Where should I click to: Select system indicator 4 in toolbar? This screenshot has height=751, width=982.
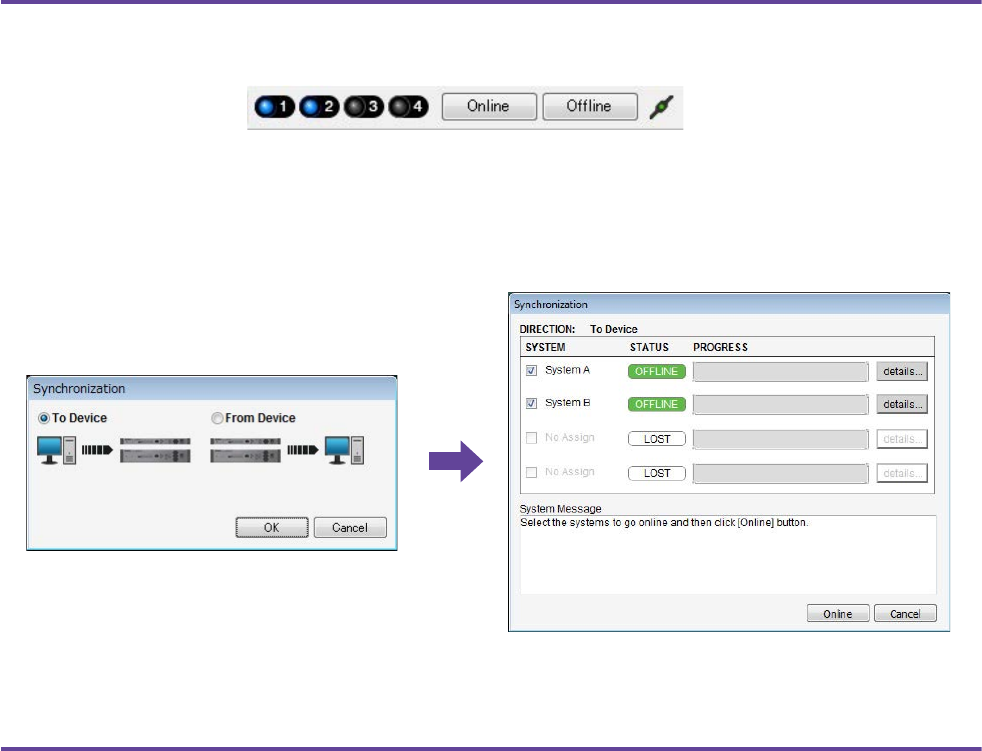click(x=408, y=106)
